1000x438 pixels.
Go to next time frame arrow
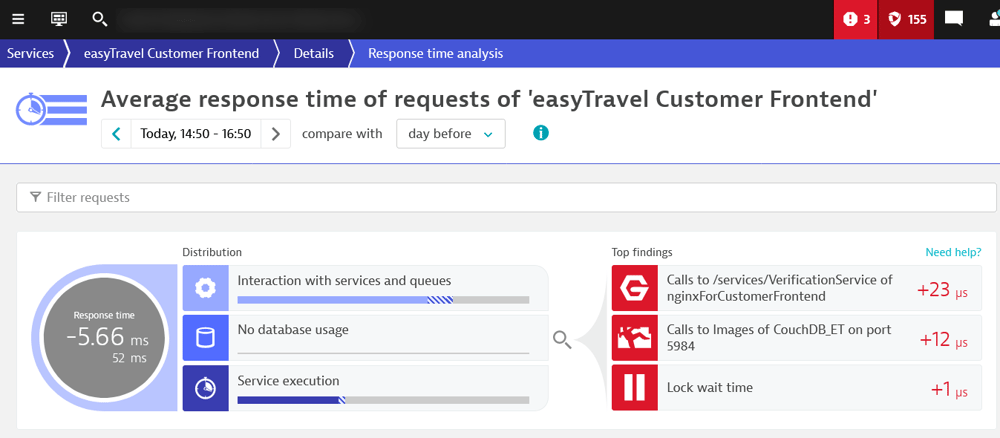point(276,134)
